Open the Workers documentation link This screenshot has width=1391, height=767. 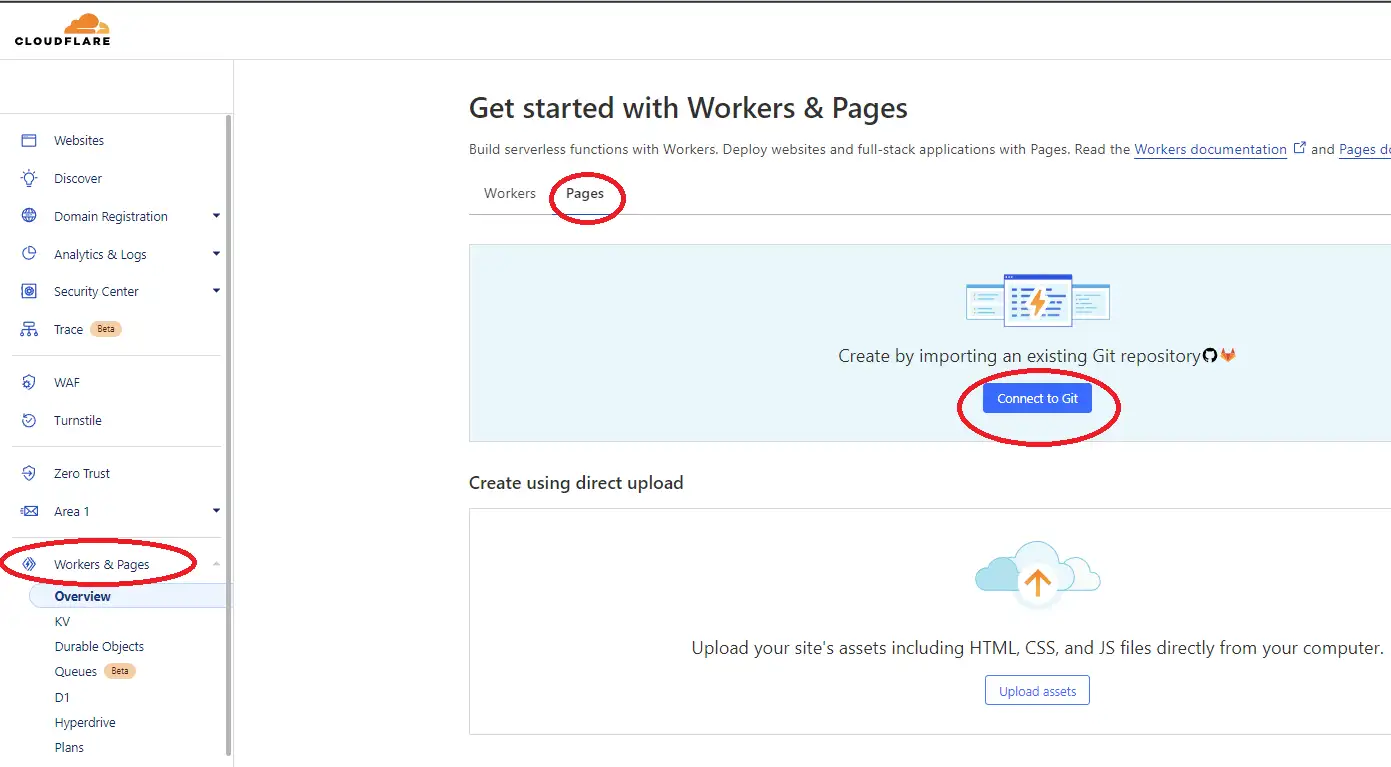point(1210,149)
